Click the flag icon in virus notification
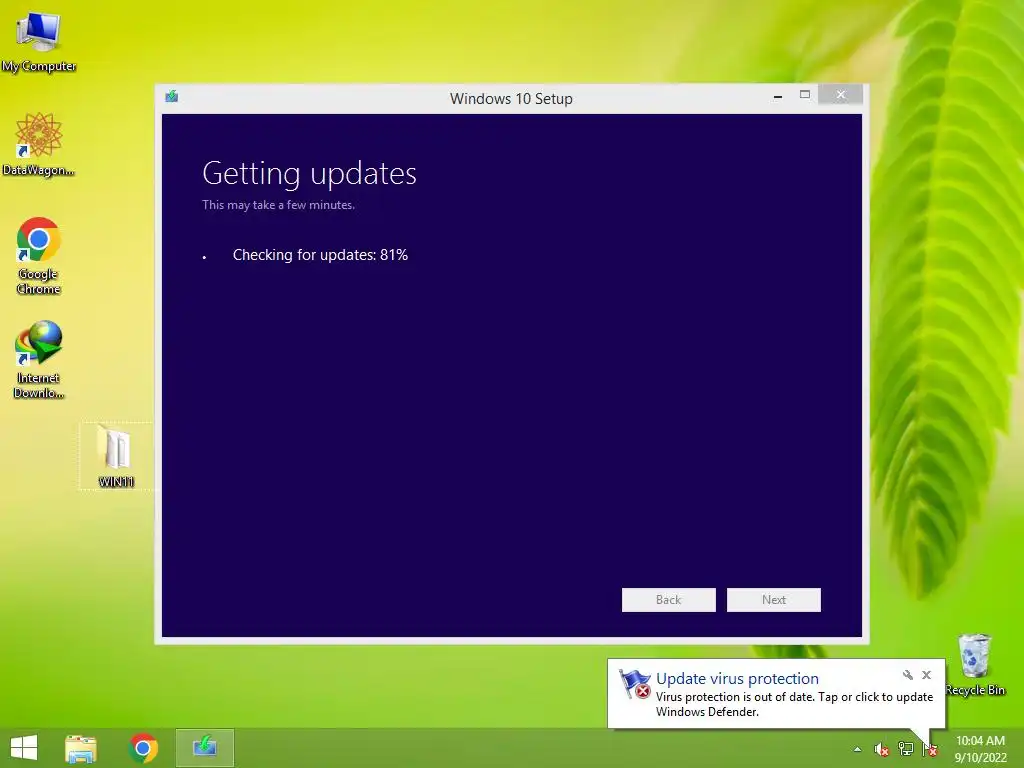 (635, 684)
